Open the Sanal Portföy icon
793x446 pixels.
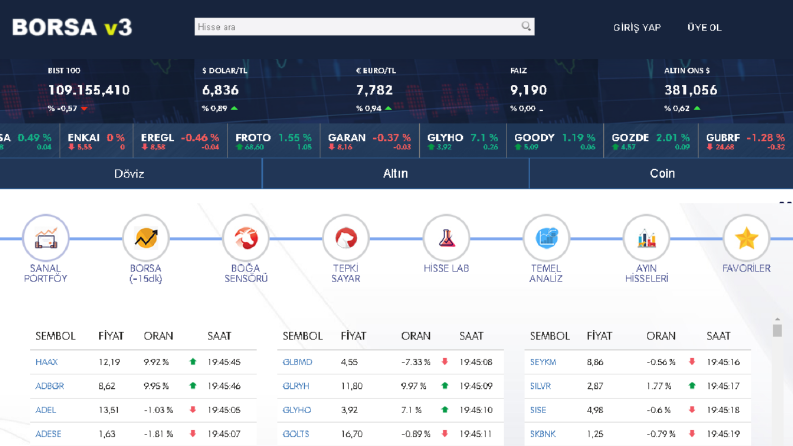(46, 238)
